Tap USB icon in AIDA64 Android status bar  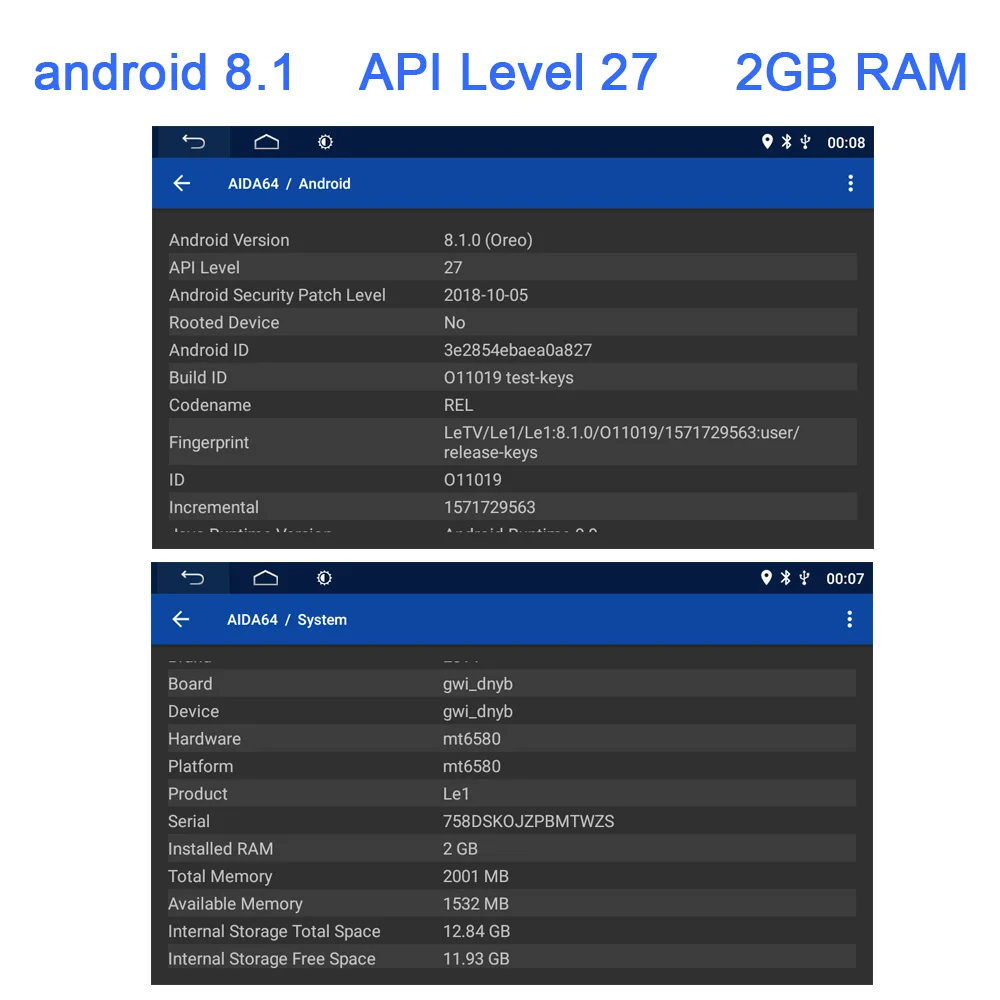tap(805, 142)
